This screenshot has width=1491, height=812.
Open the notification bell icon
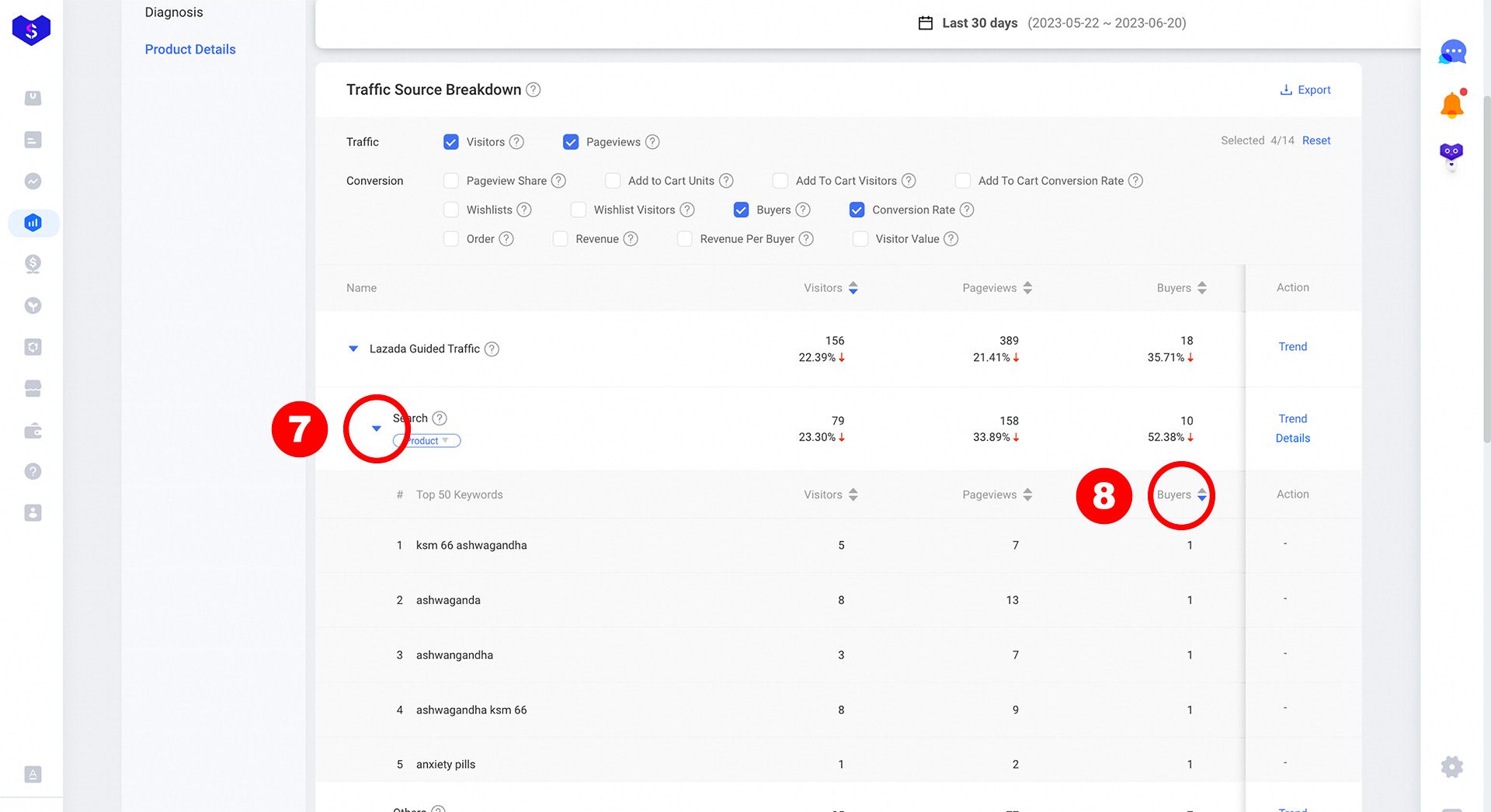(x=1451, y=104)
